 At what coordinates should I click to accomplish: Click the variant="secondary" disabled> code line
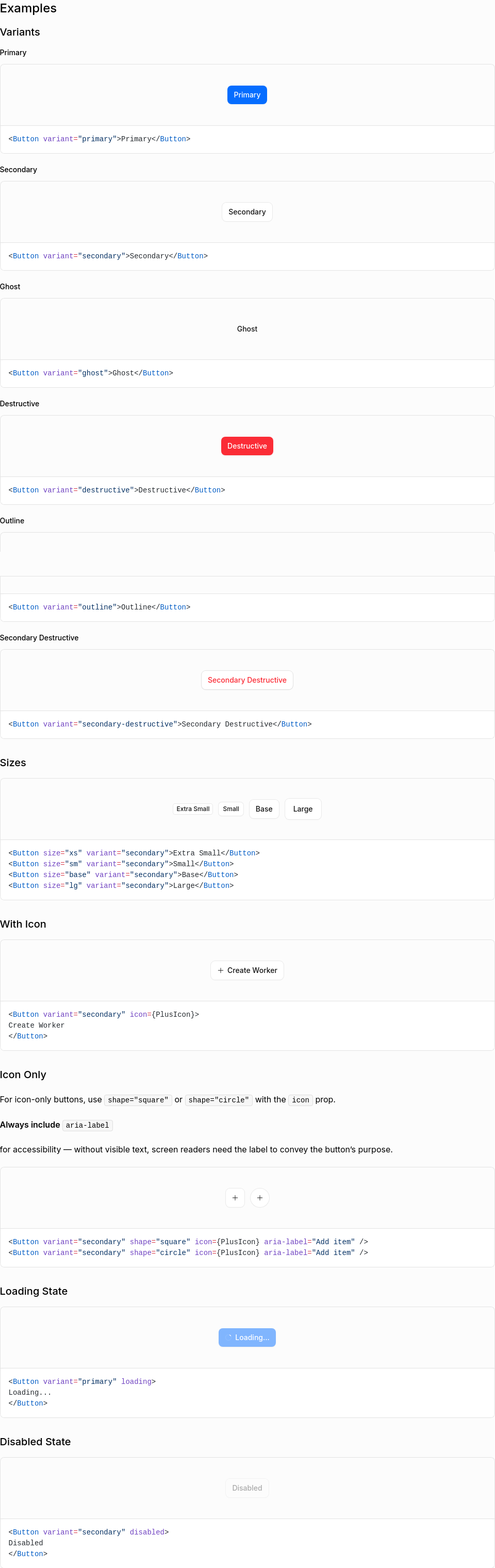[89, 1533]
